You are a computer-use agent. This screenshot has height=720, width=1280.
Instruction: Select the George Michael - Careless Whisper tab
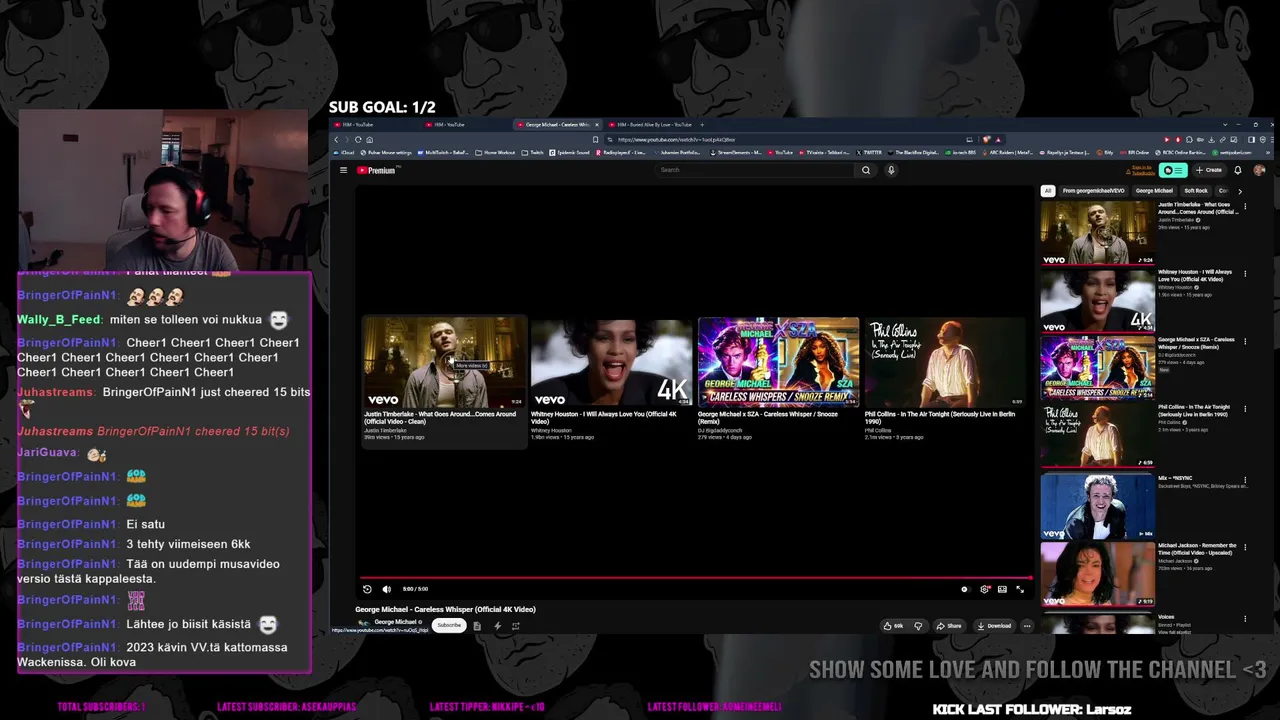pyautogui.click(x=556, y=125)
